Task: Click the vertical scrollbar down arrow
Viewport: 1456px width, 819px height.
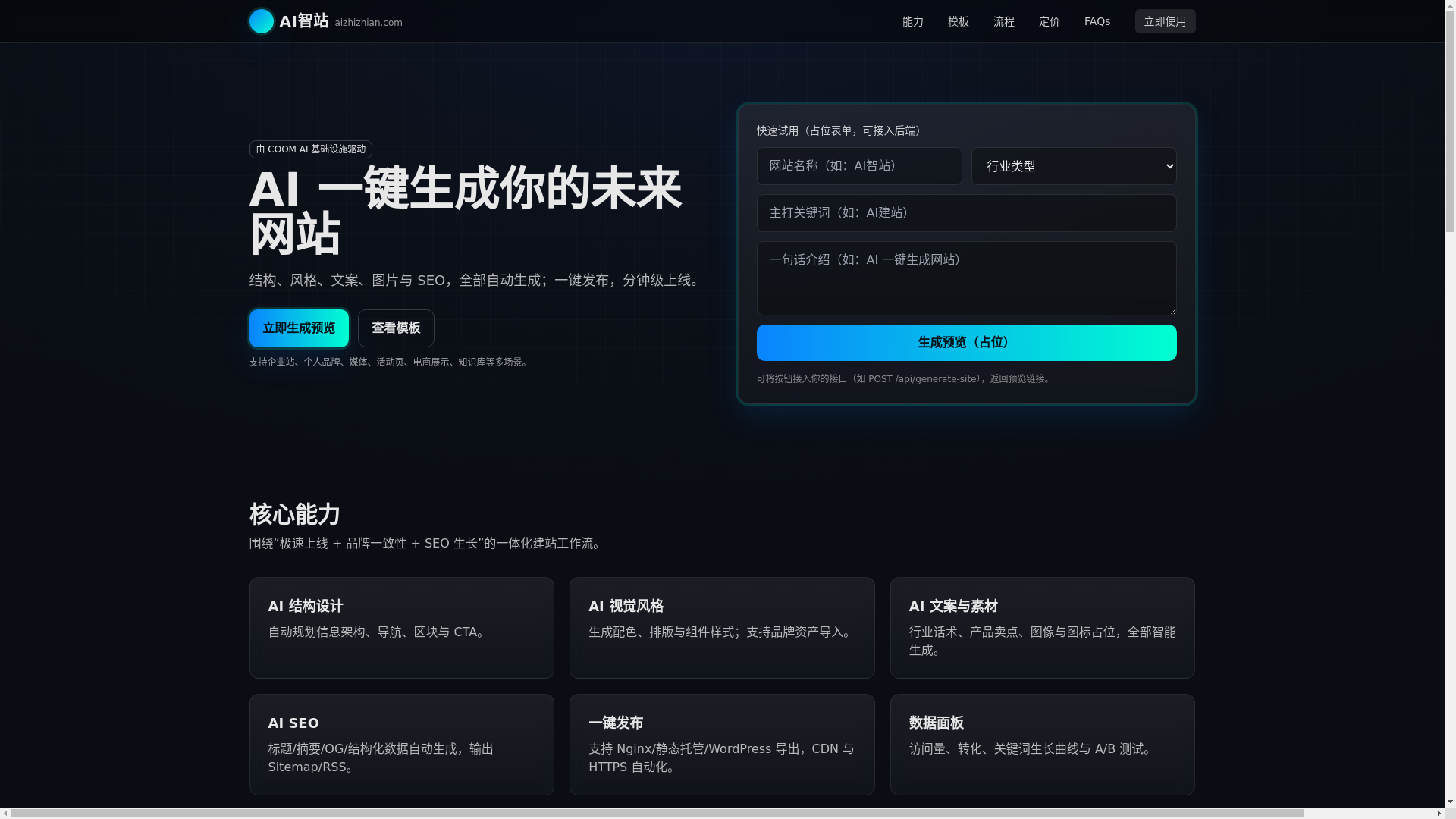Action: (1450, 802)
